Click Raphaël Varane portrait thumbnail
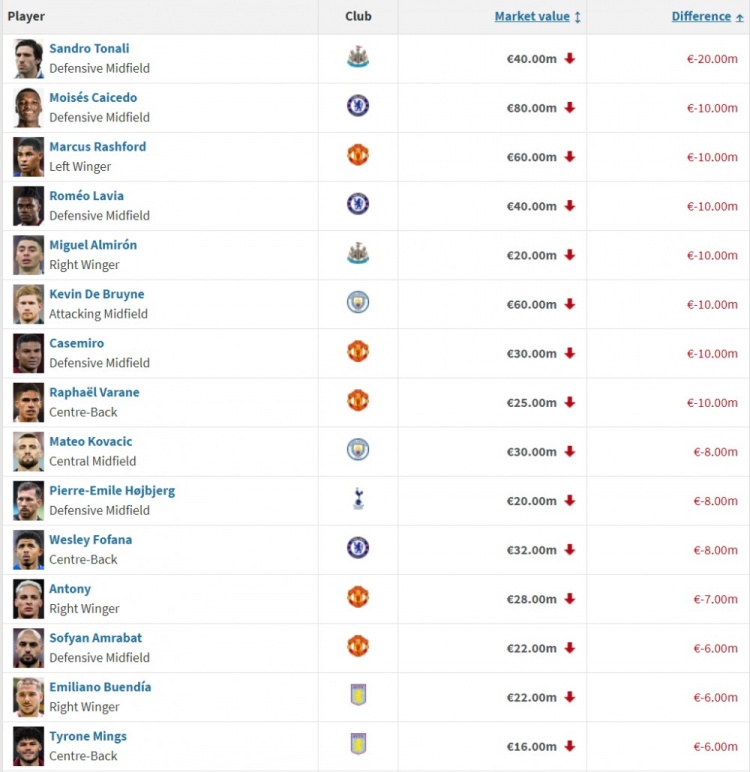Viewport: 750px width, 772px height. pyautogui.click(x=28, y=402)
